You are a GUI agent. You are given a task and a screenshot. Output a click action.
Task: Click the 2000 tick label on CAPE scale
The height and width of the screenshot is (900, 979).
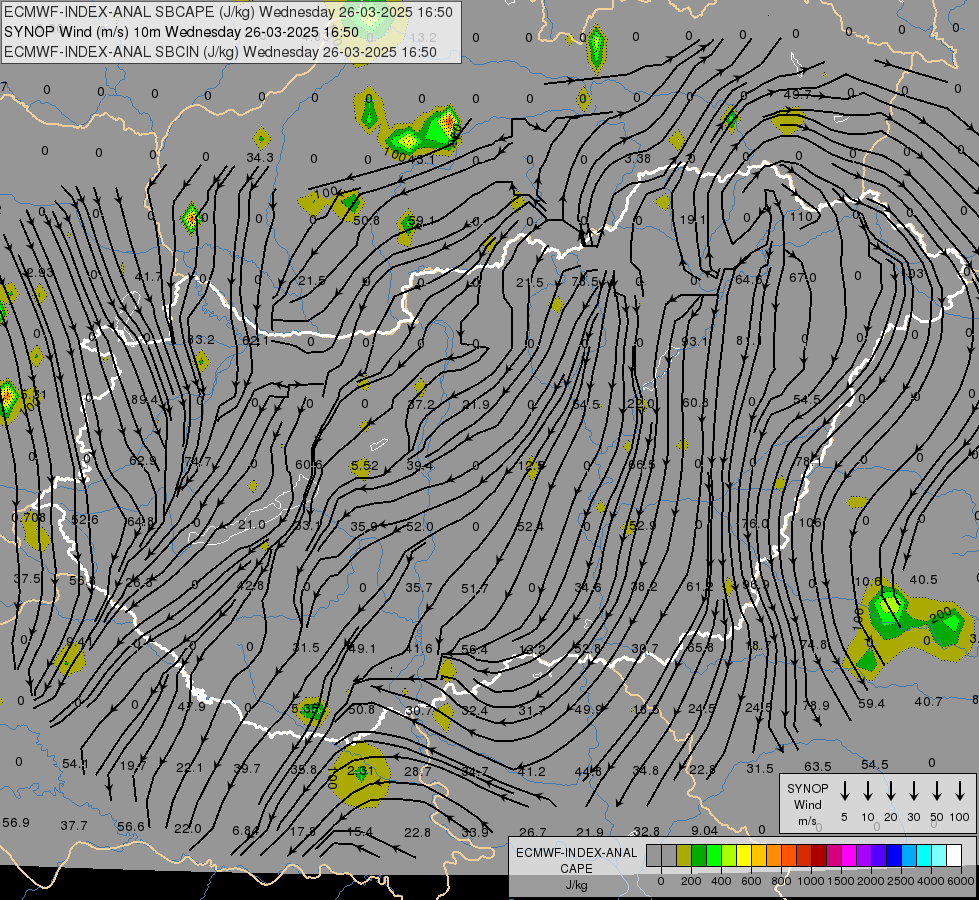(x=871, y=881)
